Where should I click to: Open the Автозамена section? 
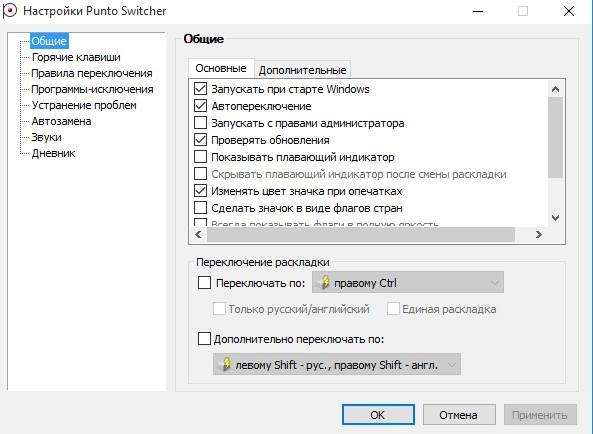(x=62, y=121)
